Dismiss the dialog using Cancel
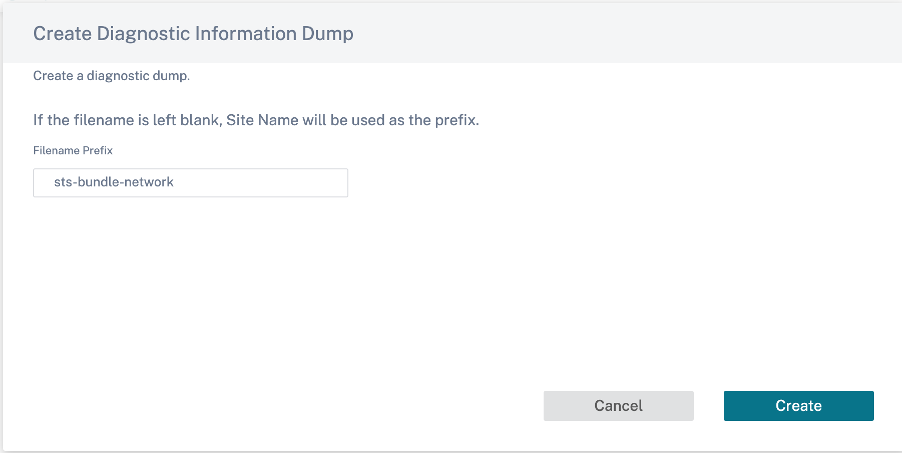 point(618,406)
